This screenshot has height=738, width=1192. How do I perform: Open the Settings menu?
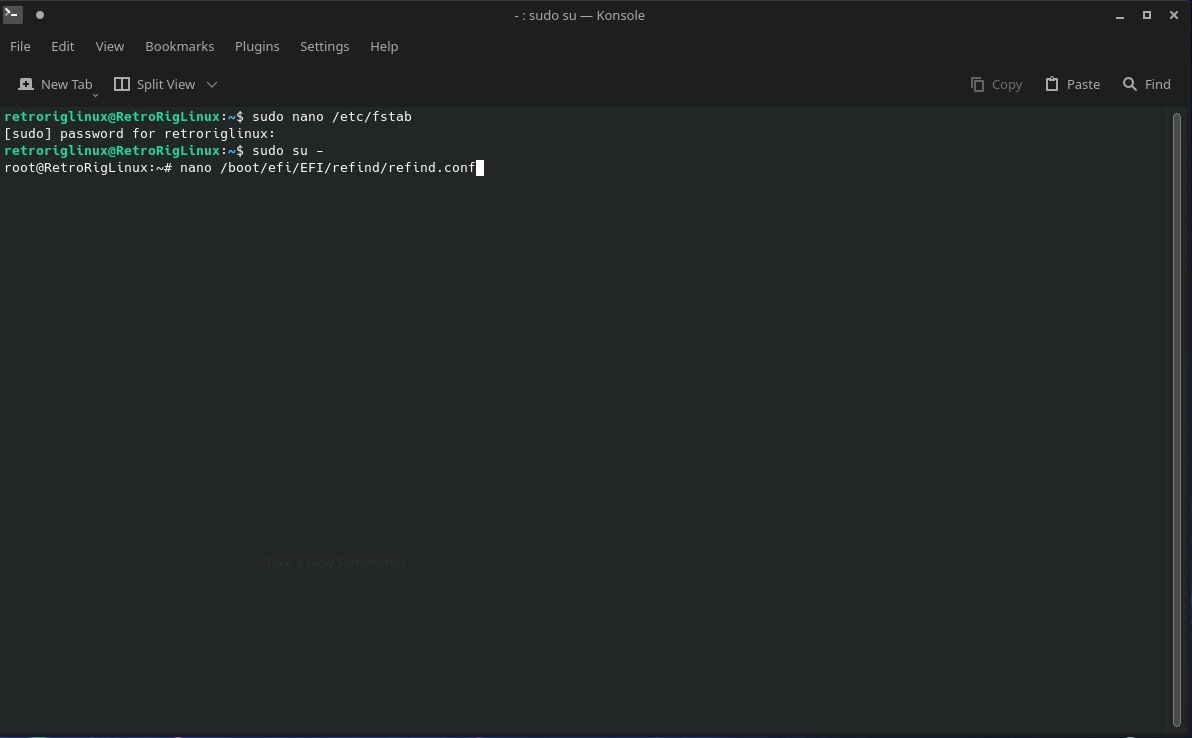coord(325,47)
